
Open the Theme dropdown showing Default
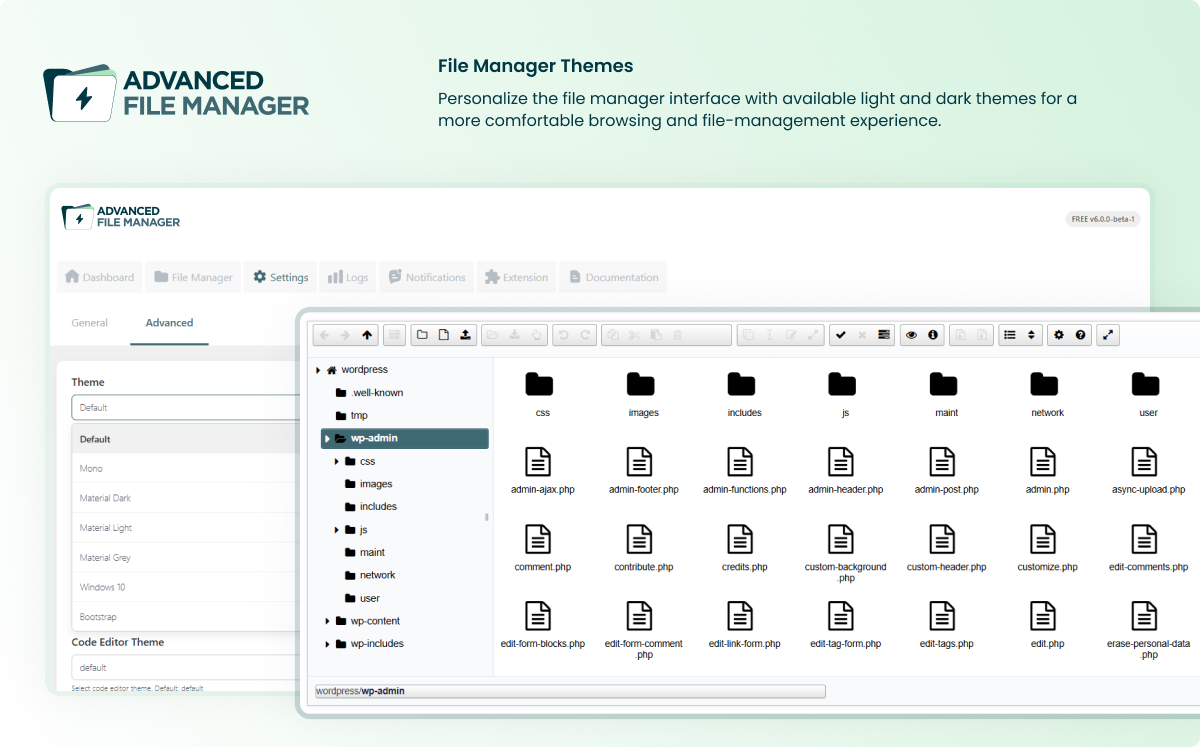tap(185, 407)
